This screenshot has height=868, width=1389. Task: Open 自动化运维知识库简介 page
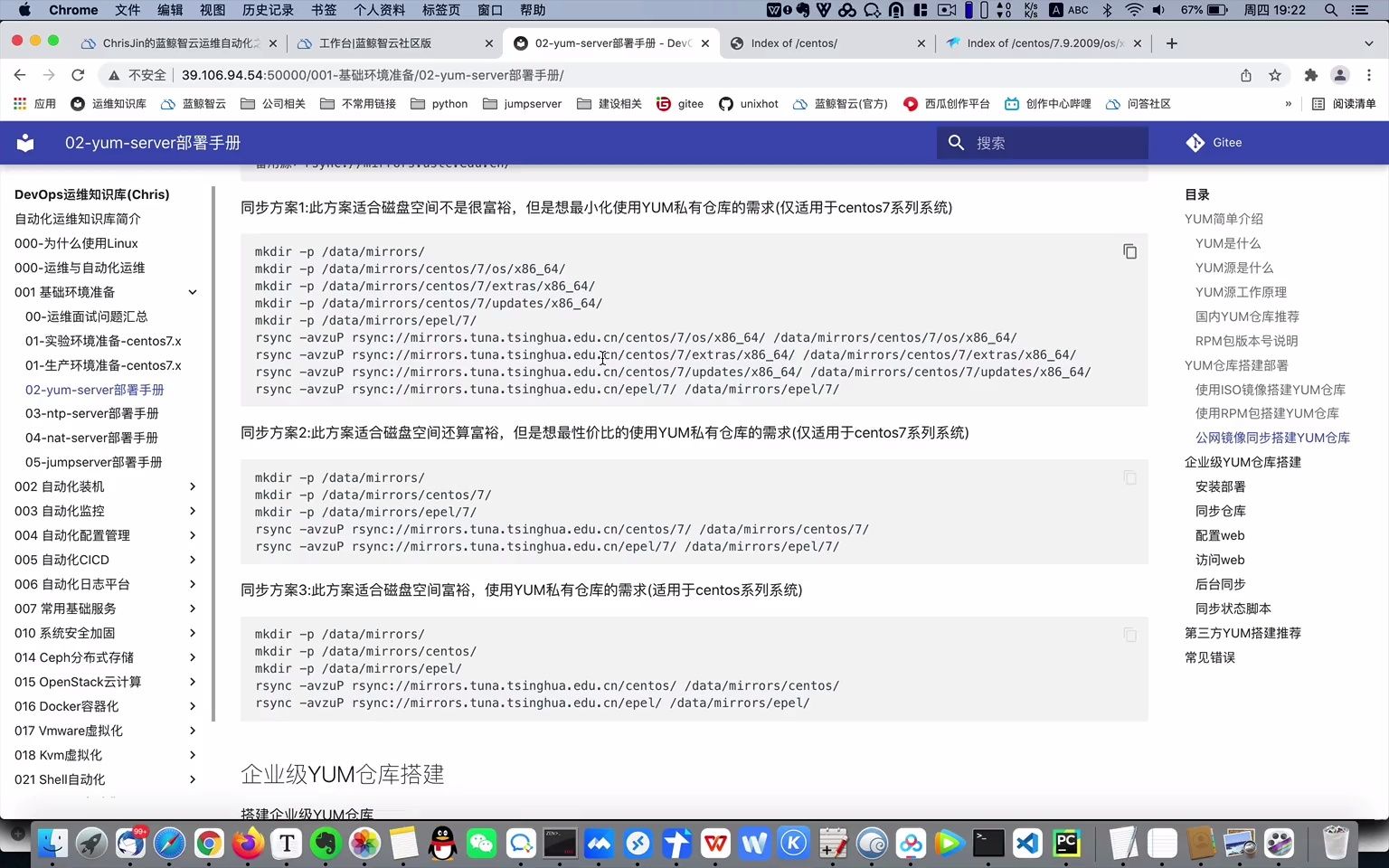[78, 219]
